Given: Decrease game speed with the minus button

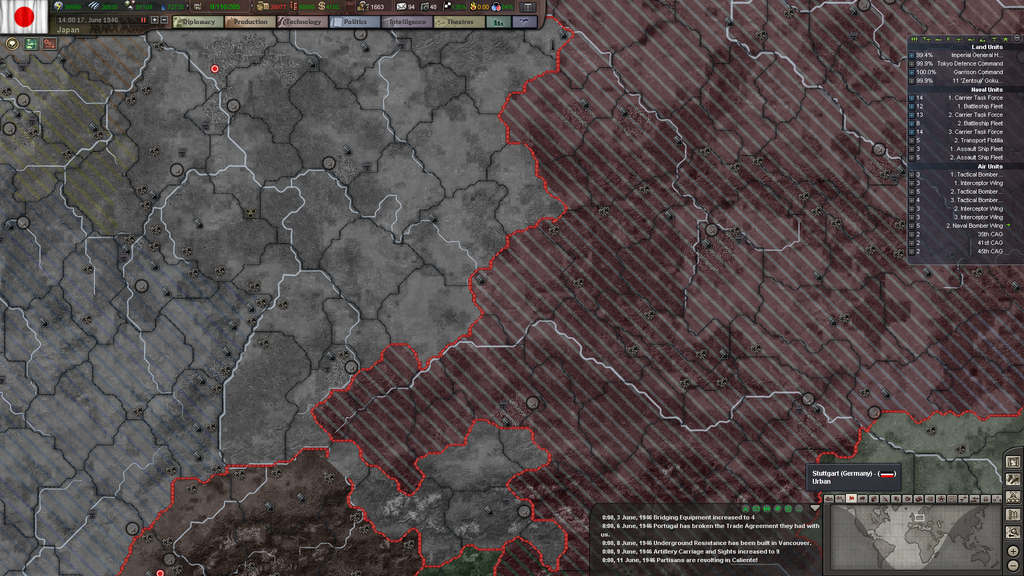Looking at the screenshot, I should coord(164,20).
